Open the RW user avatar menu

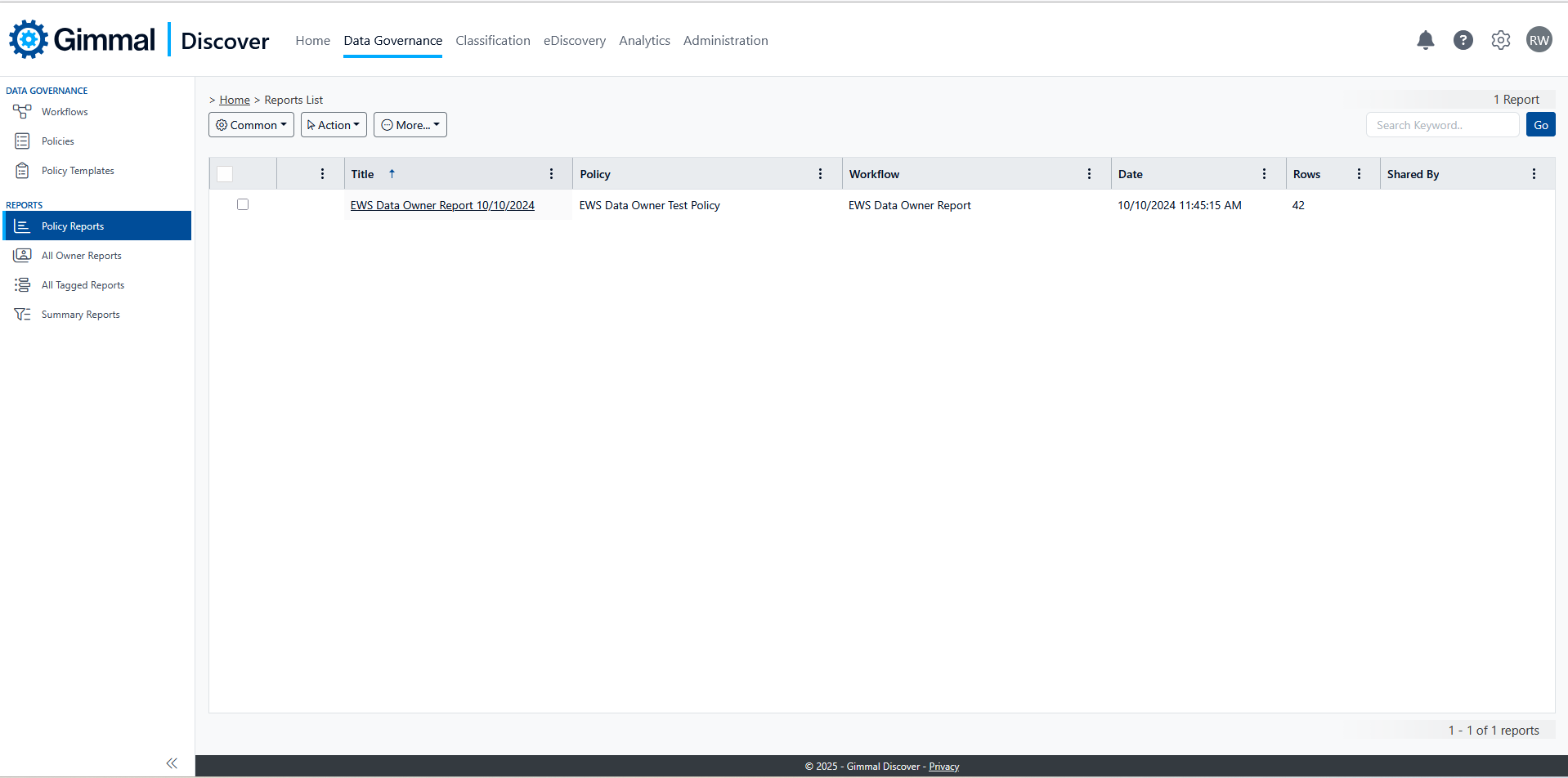tap(1539, 40)
